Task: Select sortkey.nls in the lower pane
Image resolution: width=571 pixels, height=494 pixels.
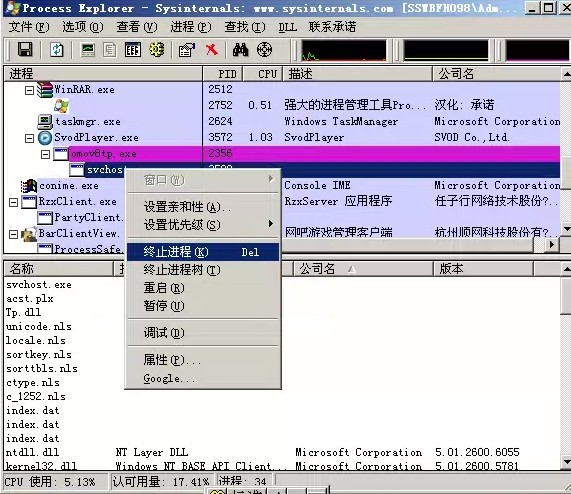Action: tap(39, 355)
